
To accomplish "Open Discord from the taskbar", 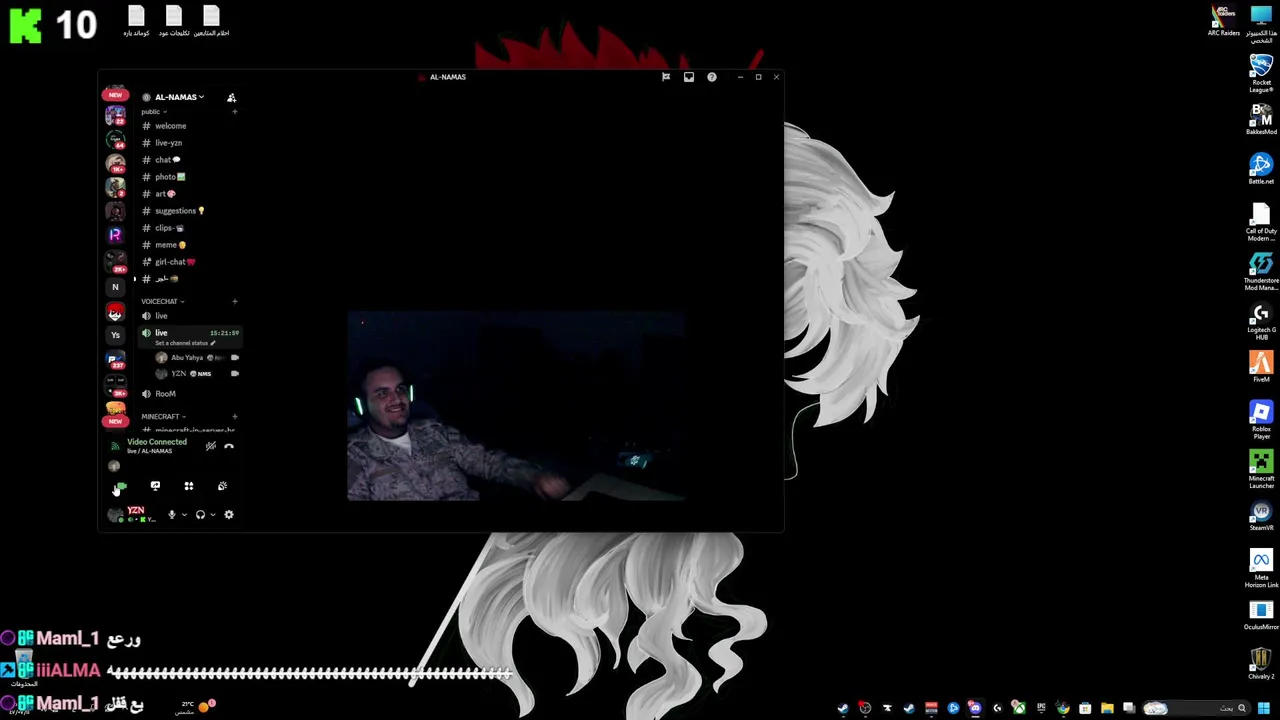I will tap(975, 708).
